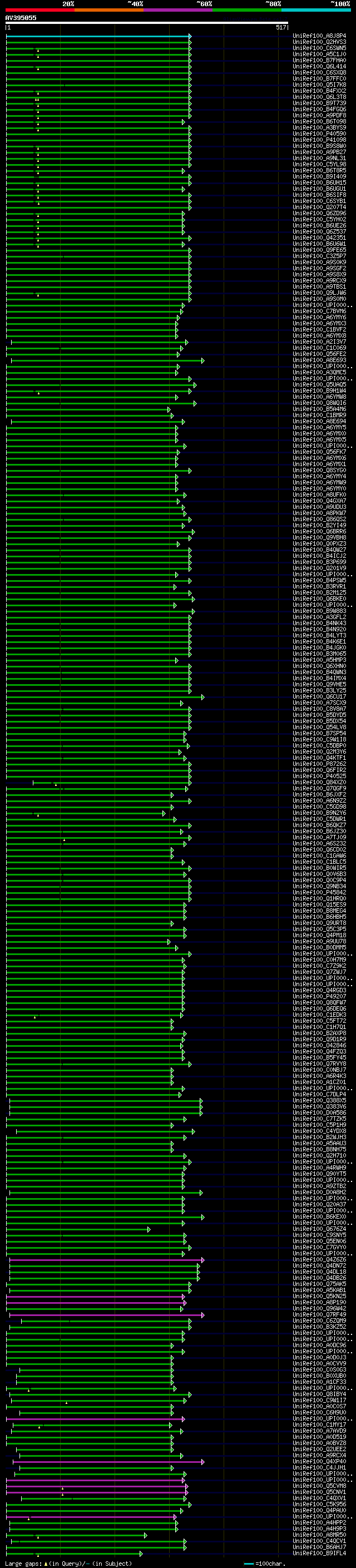
Task: Click hit label UniRef100_Q56FK7
Action: point(319,452)
